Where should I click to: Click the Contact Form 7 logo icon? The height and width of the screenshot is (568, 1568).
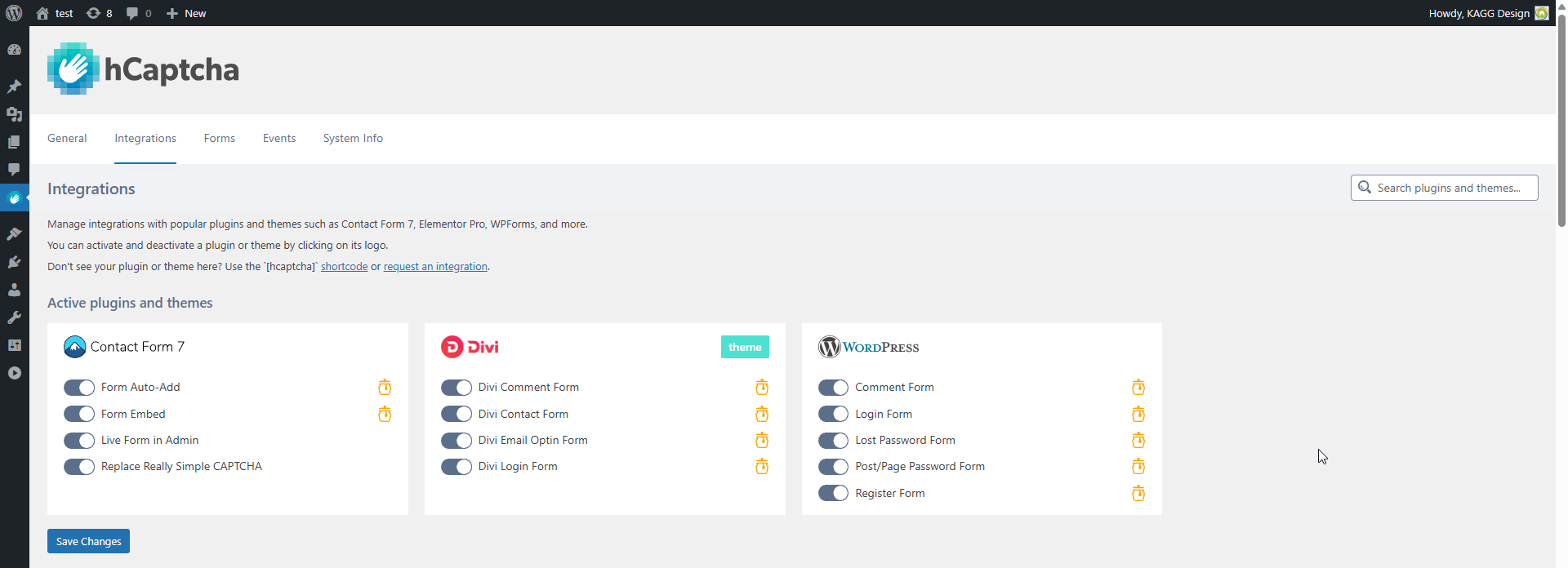(74, 347)
